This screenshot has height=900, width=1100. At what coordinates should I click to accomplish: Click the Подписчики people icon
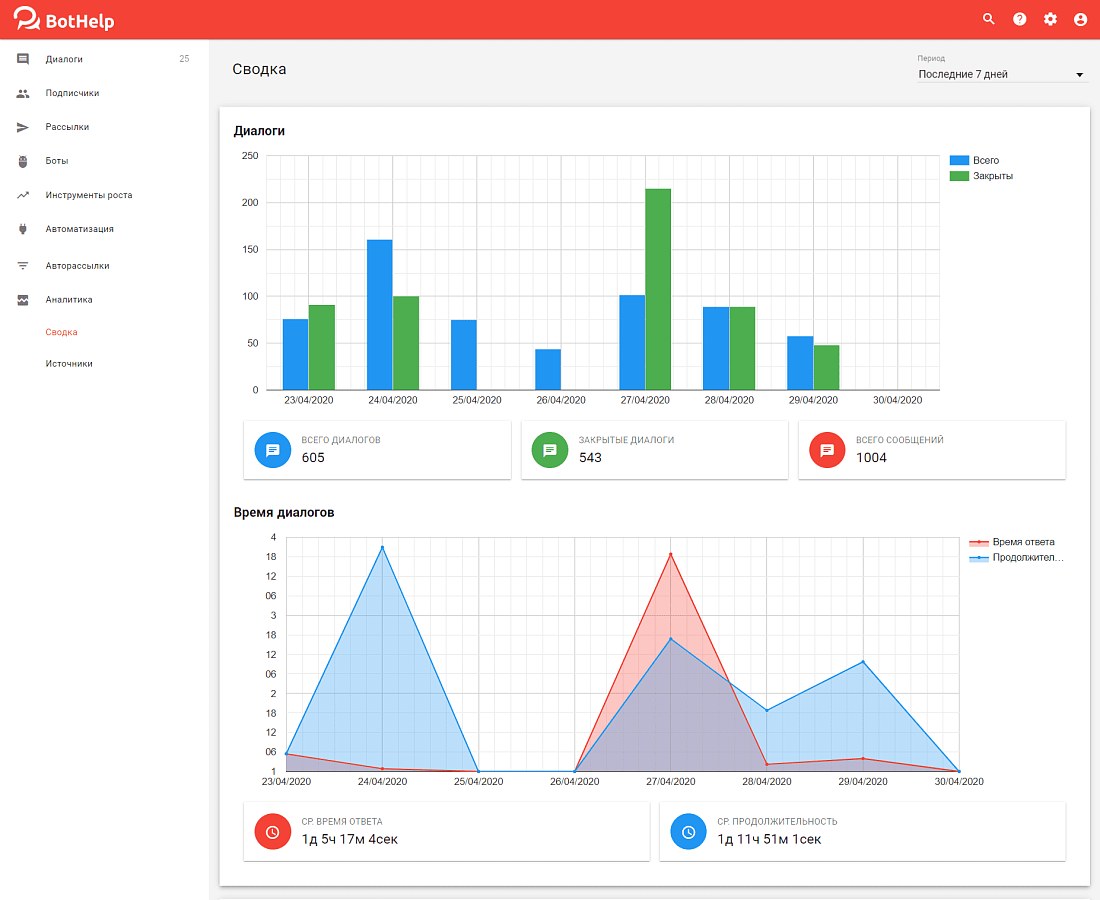tap(23, 93)
